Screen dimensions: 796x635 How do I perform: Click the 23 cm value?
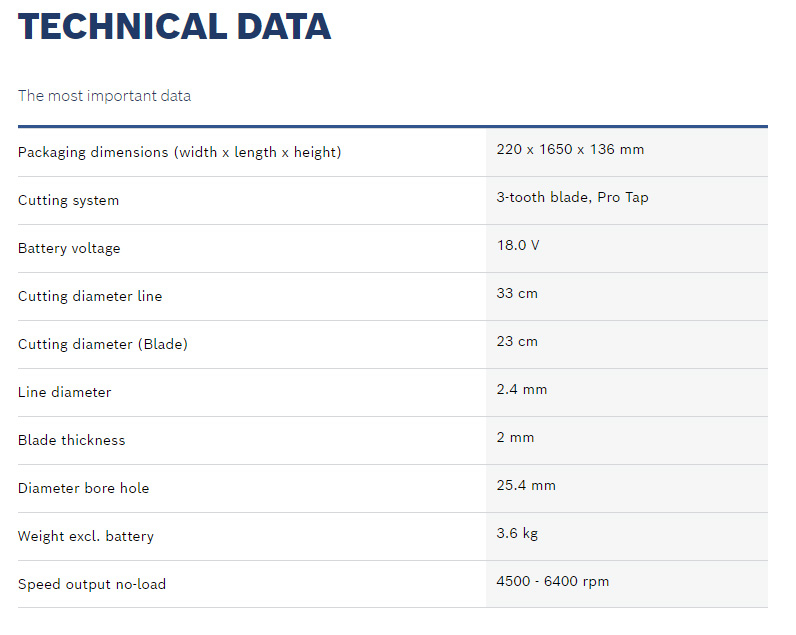(517, 341)
